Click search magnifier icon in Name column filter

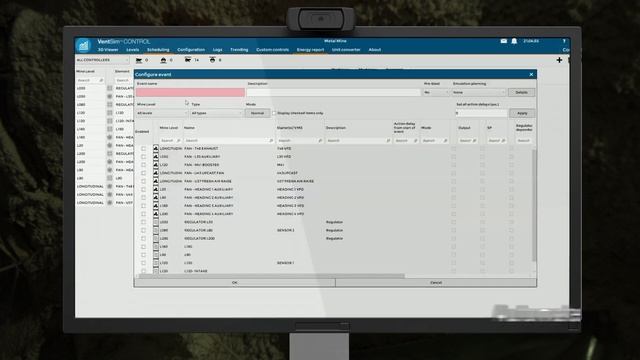[271, 141]
